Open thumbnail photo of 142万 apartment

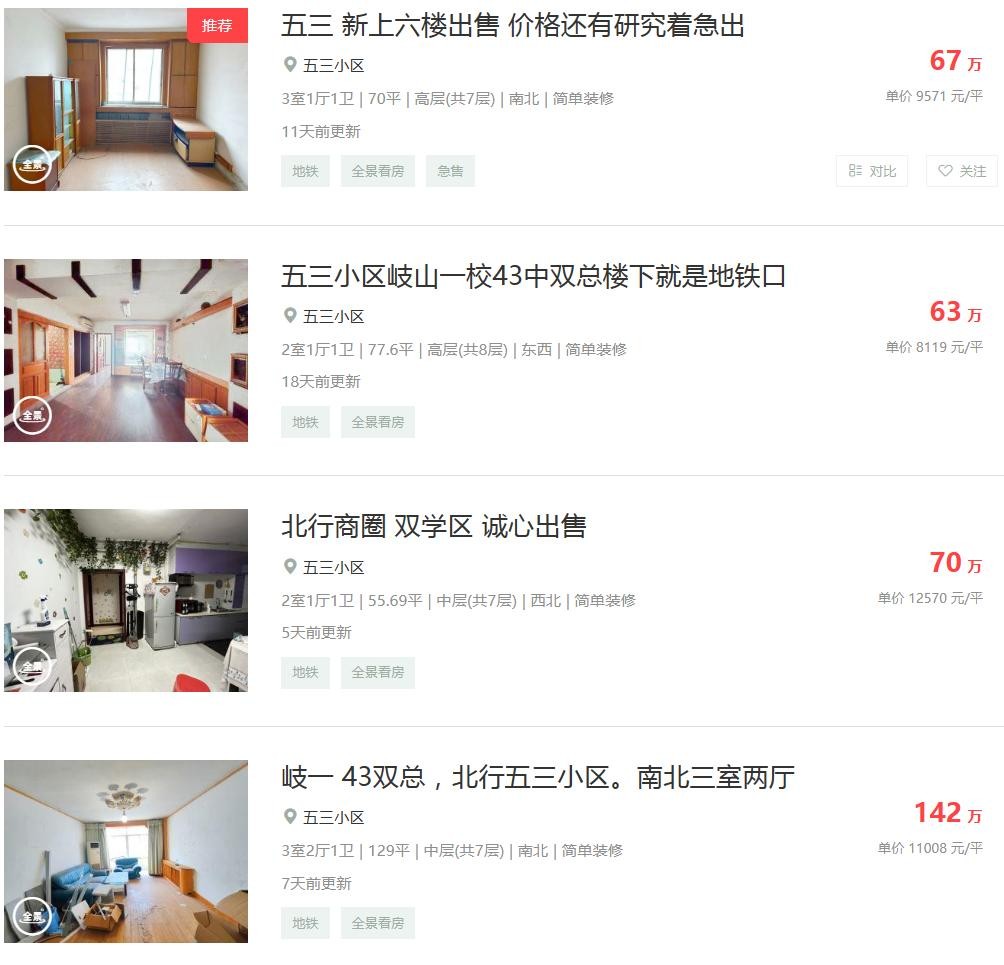click(x=126, y=851)
